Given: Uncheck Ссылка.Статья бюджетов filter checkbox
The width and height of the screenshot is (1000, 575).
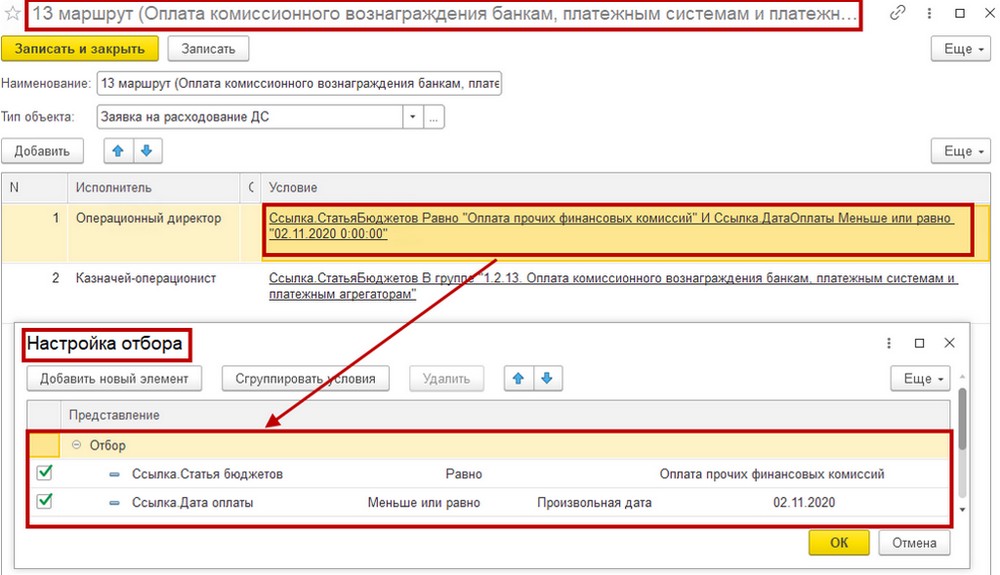Looking at the screenshot, I should 45,473.
